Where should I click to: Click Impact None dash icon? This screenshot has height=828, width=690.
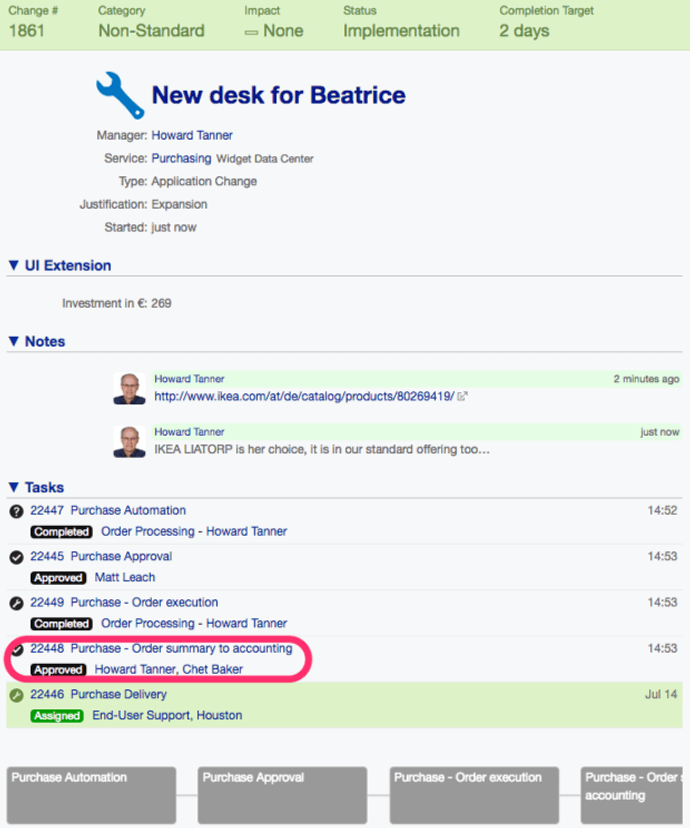tap(251, 32)
